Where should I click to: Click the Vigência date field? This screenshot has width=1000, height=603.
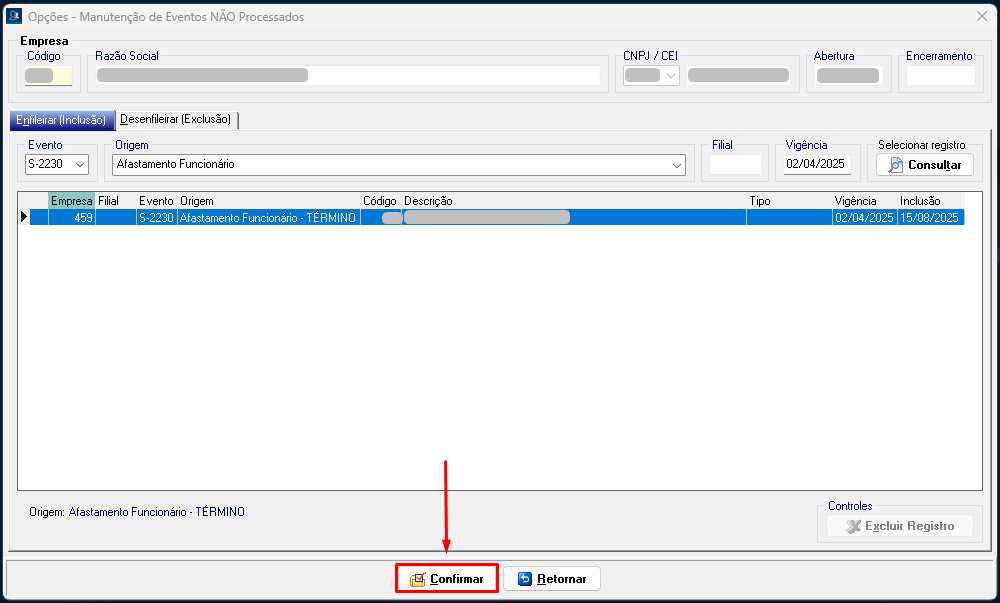[817, 164]
